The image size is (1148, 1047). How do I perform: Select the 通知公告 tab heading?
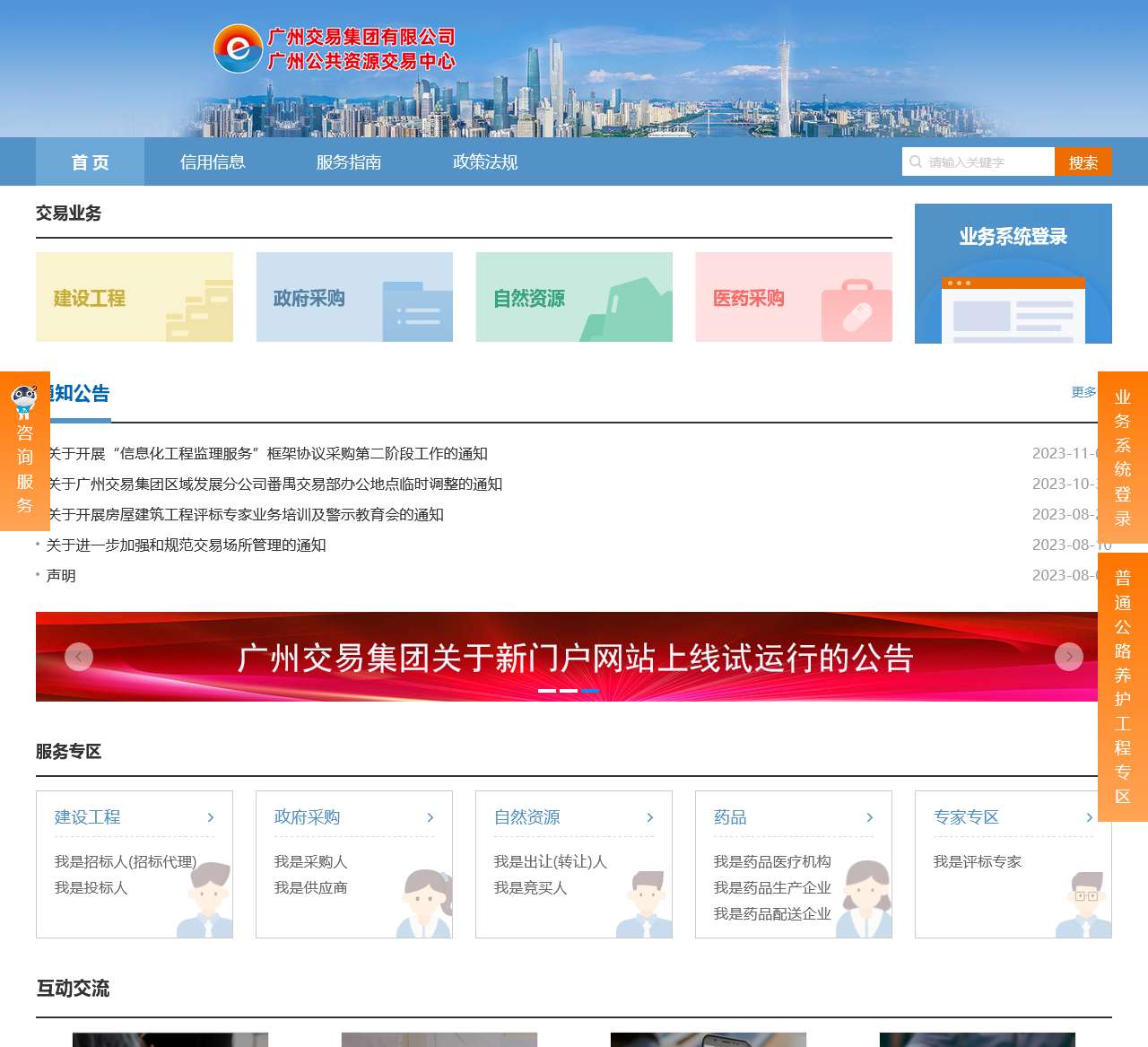click(74, 394)
